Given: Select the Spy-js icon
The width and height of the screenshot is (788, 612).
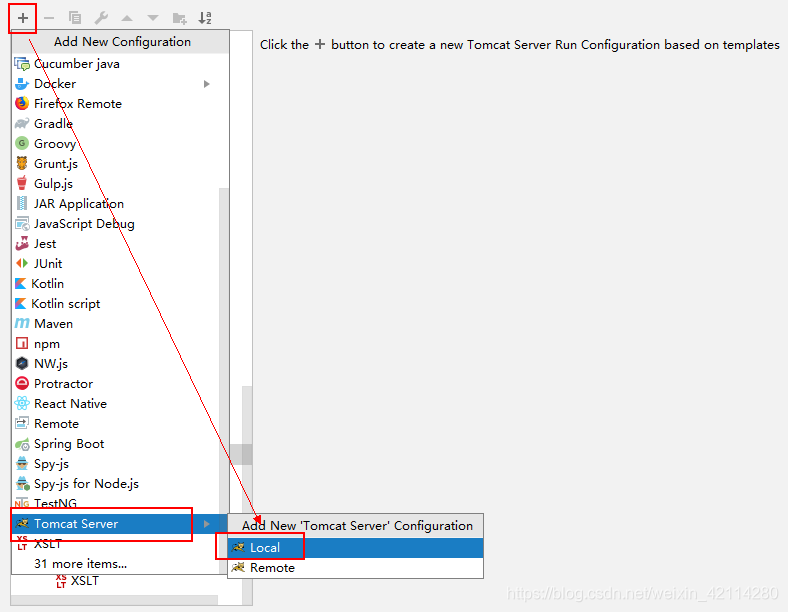Looking at the screenshot, I should tap(22, 463).
